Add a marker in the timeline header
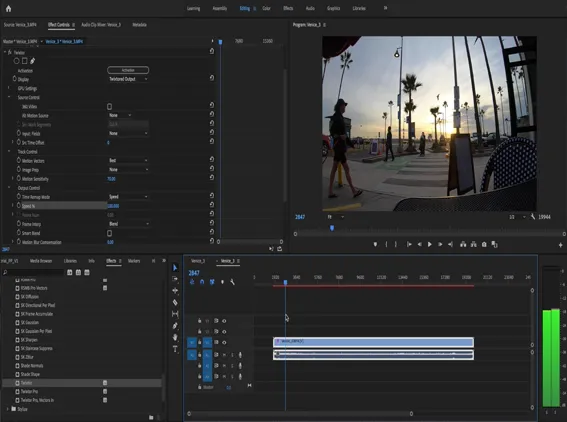This screenshot has height=422, width=567. pos(222,282)
